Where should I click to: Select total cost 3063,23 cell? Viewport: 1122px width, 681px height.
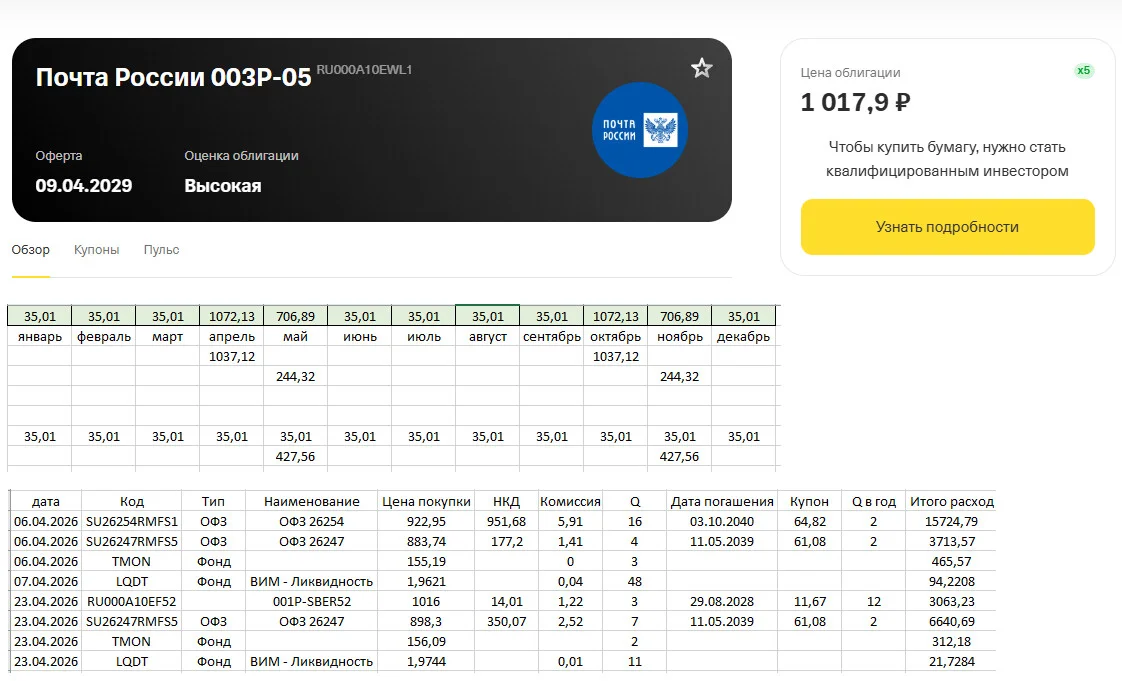click(x=952, y=602)
